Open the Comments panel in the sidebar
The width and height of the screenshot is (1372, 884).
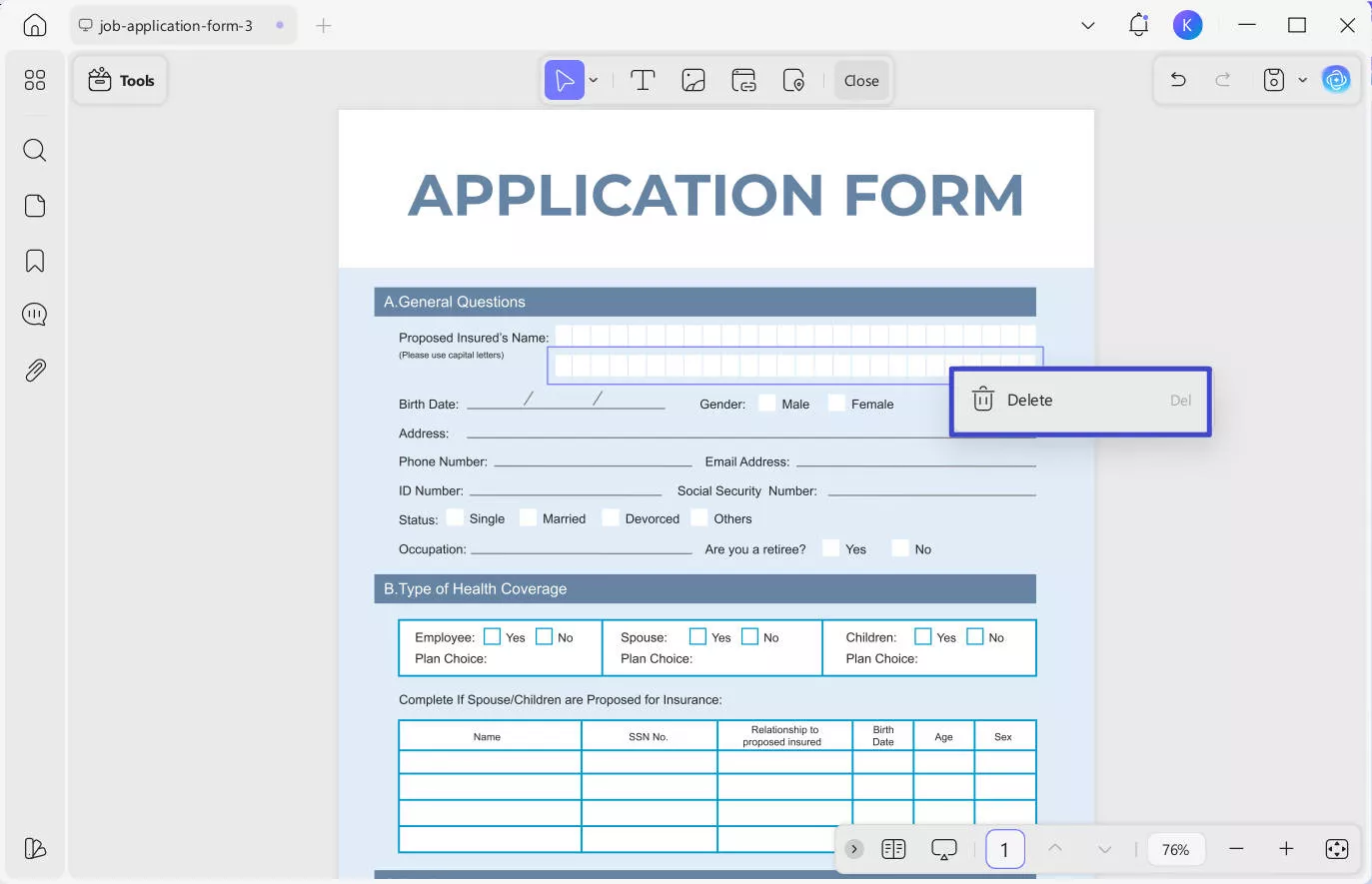(x=34, y=314)
